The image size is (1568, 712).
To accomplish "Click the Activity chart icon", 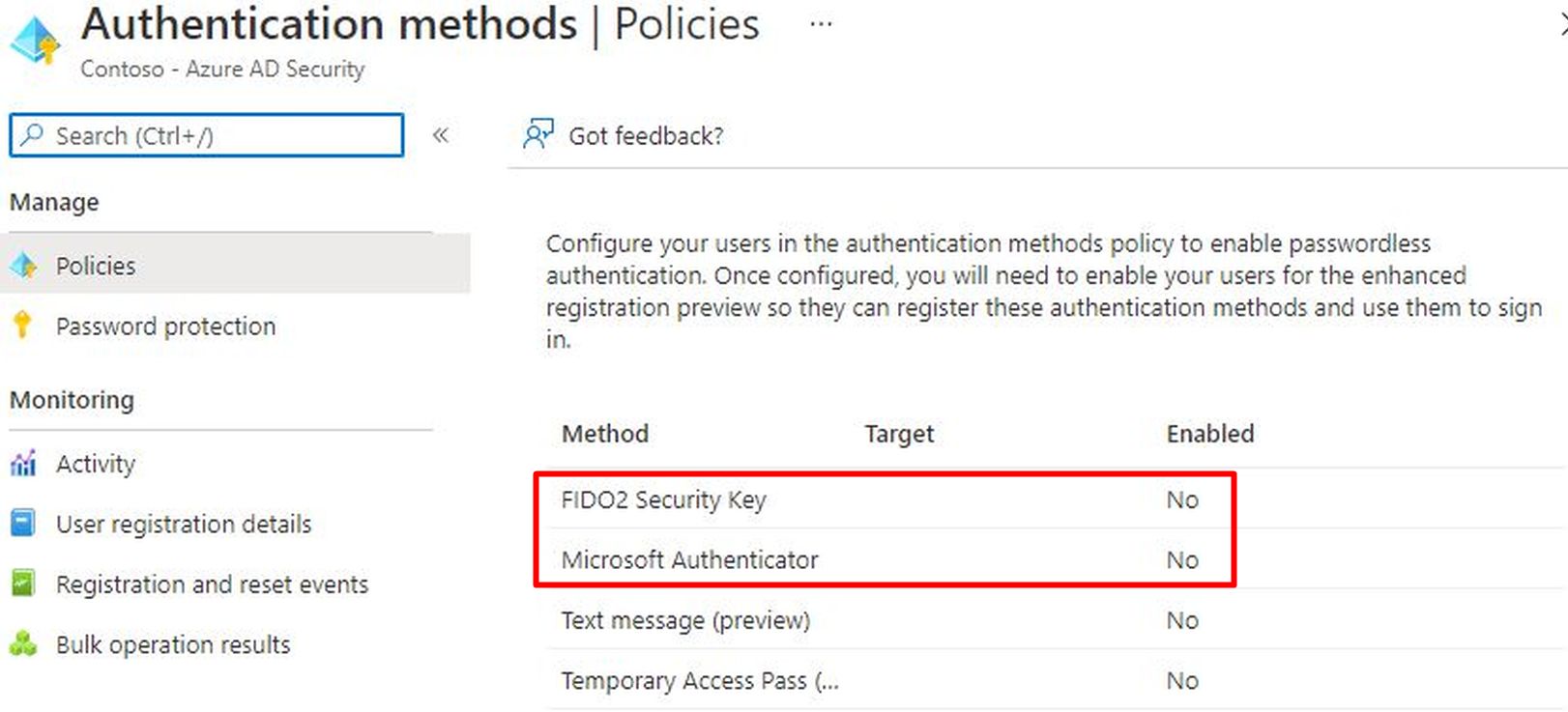I will pyautogui.click(x=23, y=464).
